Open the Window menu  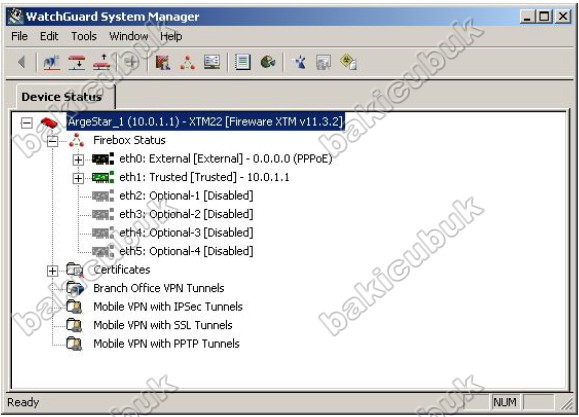pos(129,36)
